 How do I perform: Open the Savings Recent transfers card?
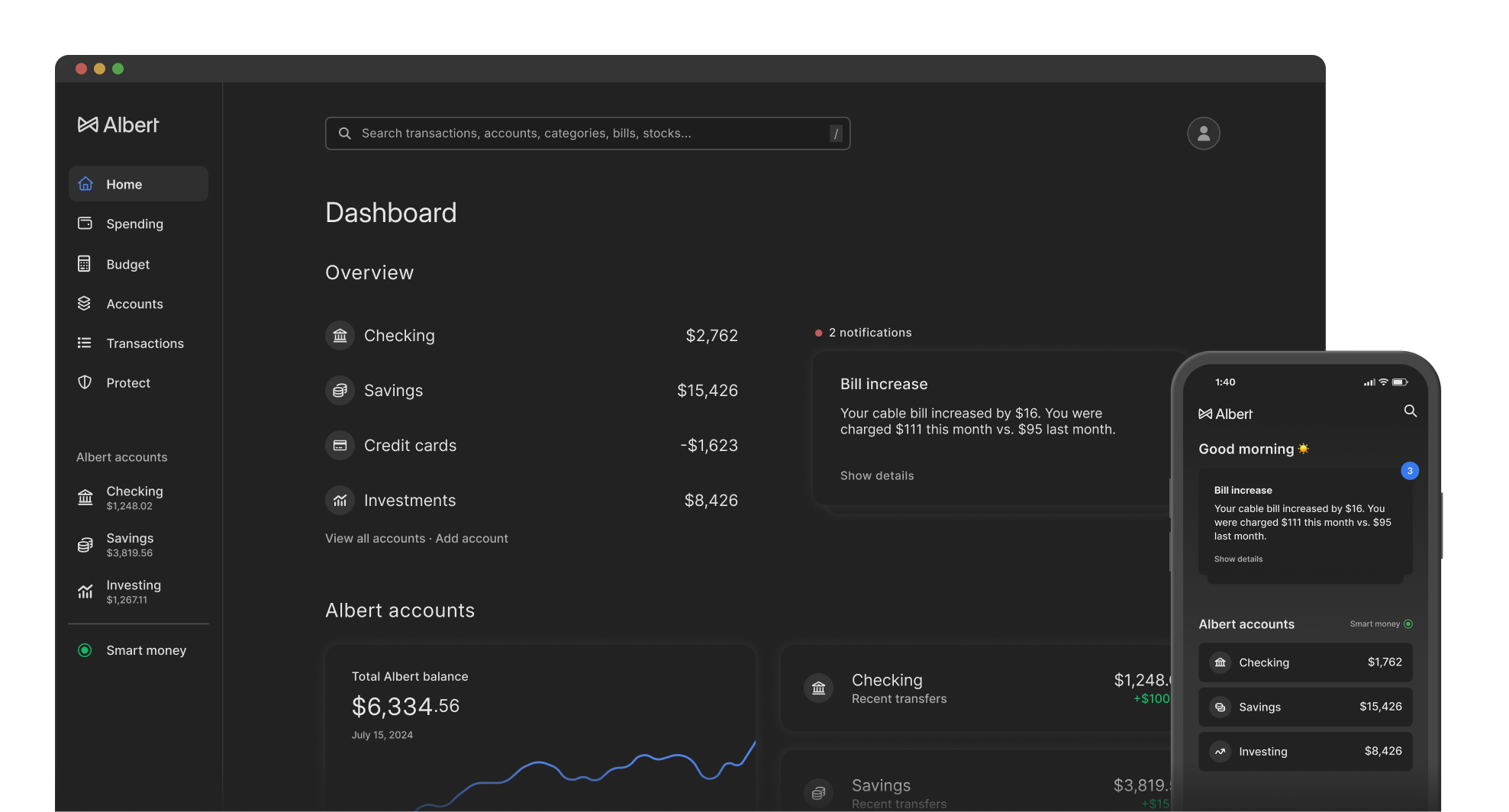(977, 782)
